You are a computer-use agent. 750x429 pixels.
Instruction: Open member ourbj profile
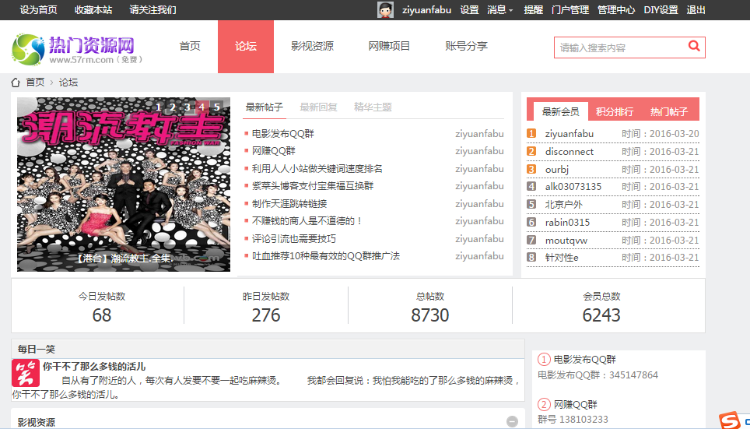coord(557,169)
